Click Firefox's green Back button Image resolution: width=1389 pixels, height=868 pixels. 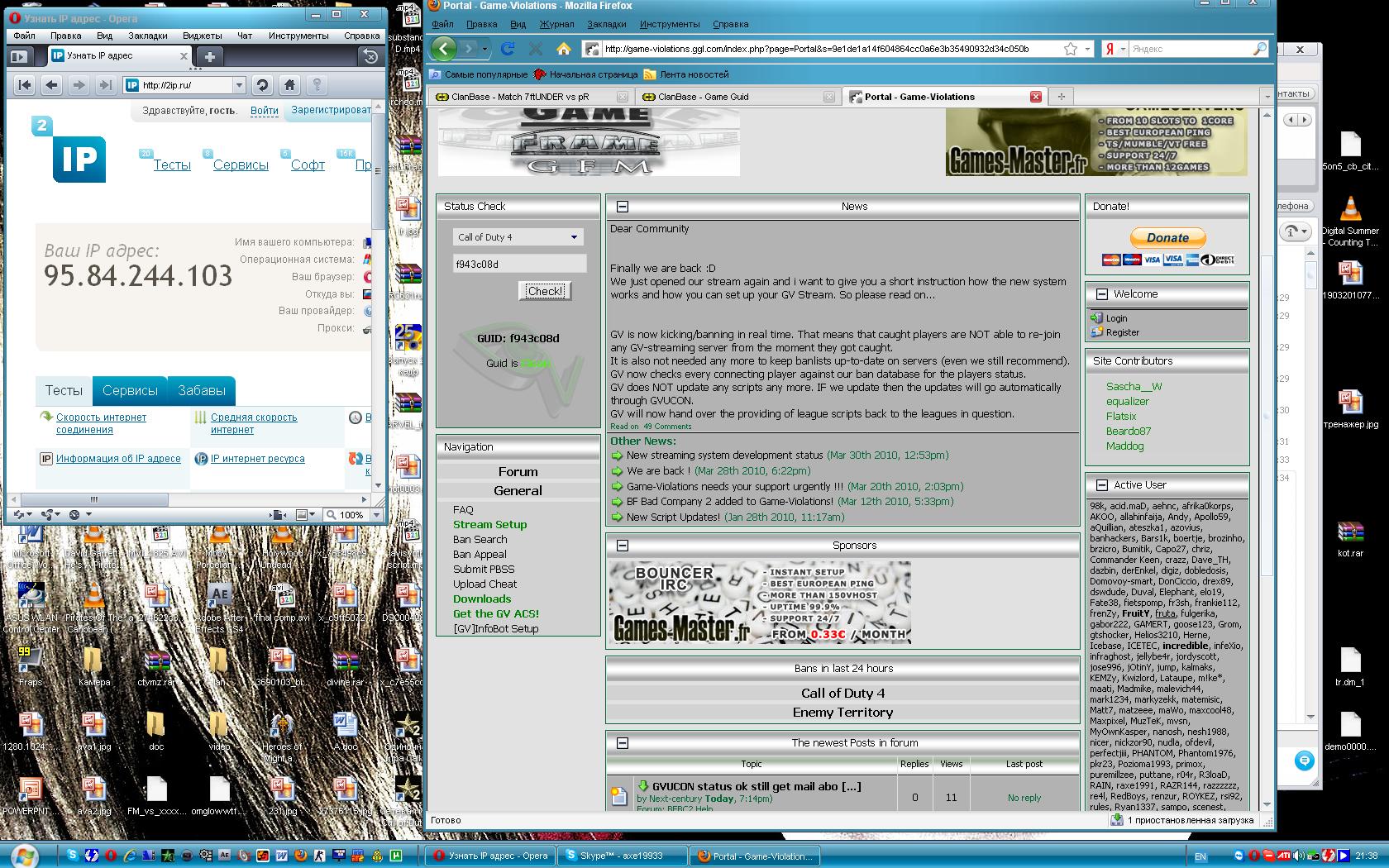(444, 49)
